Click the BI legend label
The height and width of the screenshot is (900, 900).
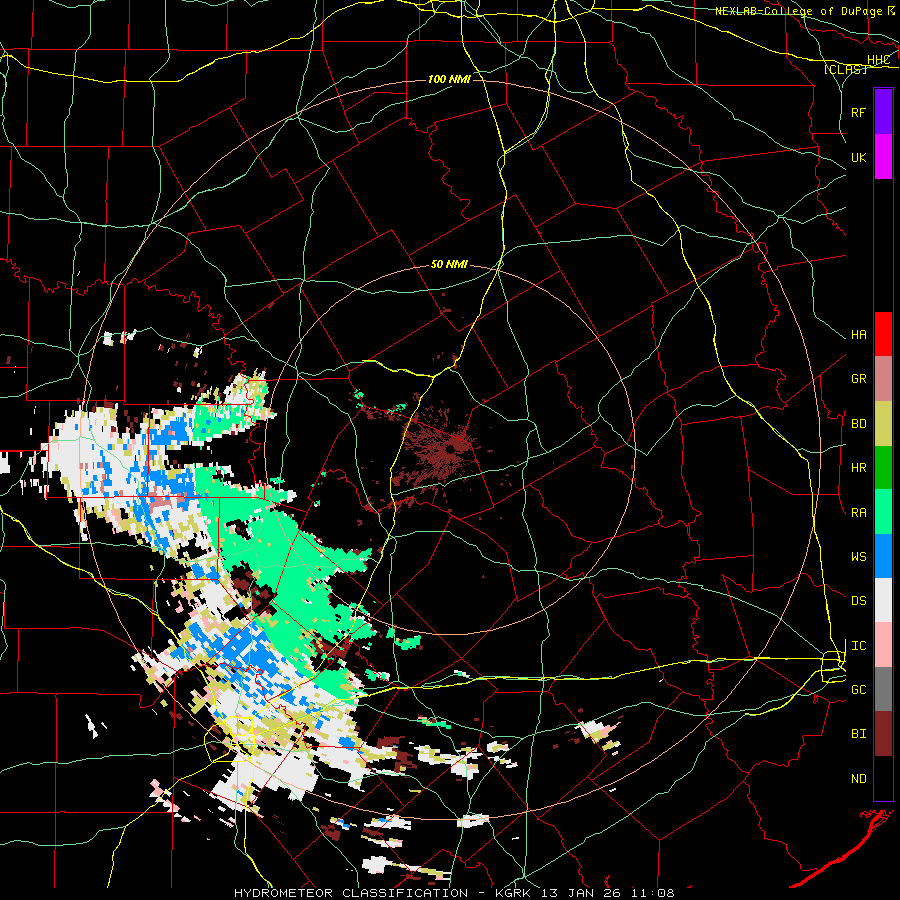click(x=859, y=734)
